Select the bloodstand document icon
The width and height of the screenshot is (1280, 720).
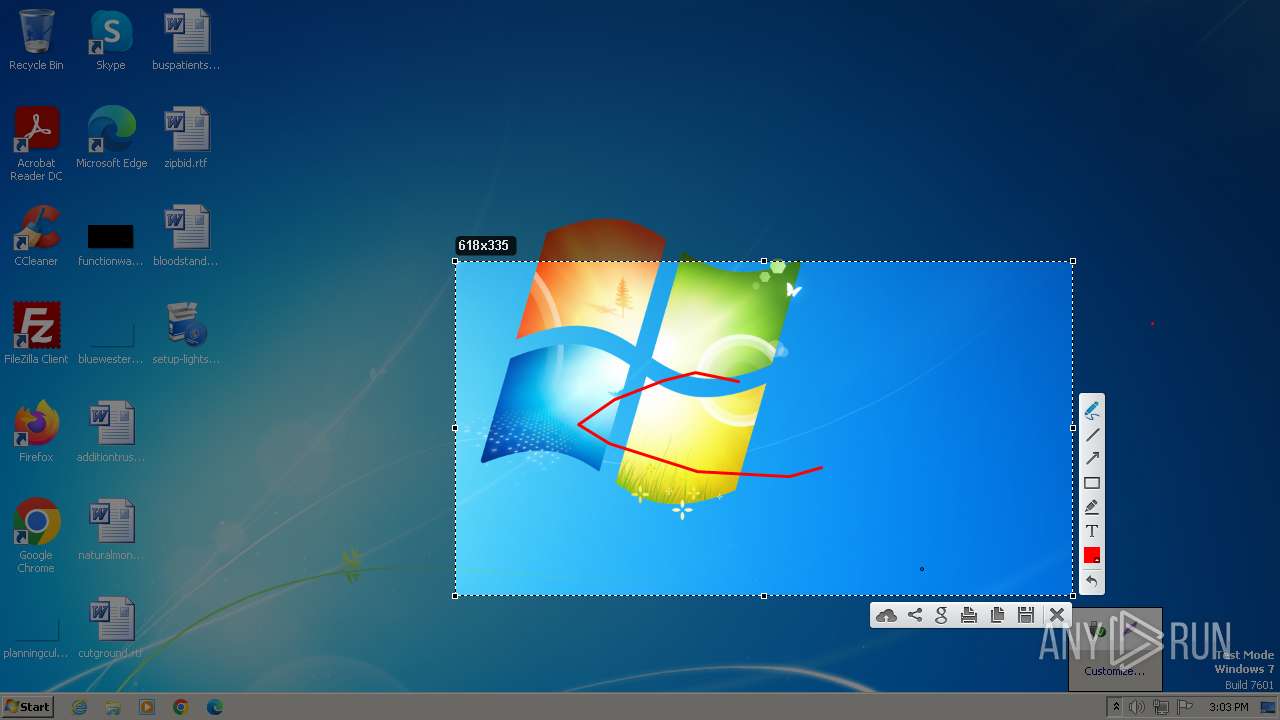(186, 236)
